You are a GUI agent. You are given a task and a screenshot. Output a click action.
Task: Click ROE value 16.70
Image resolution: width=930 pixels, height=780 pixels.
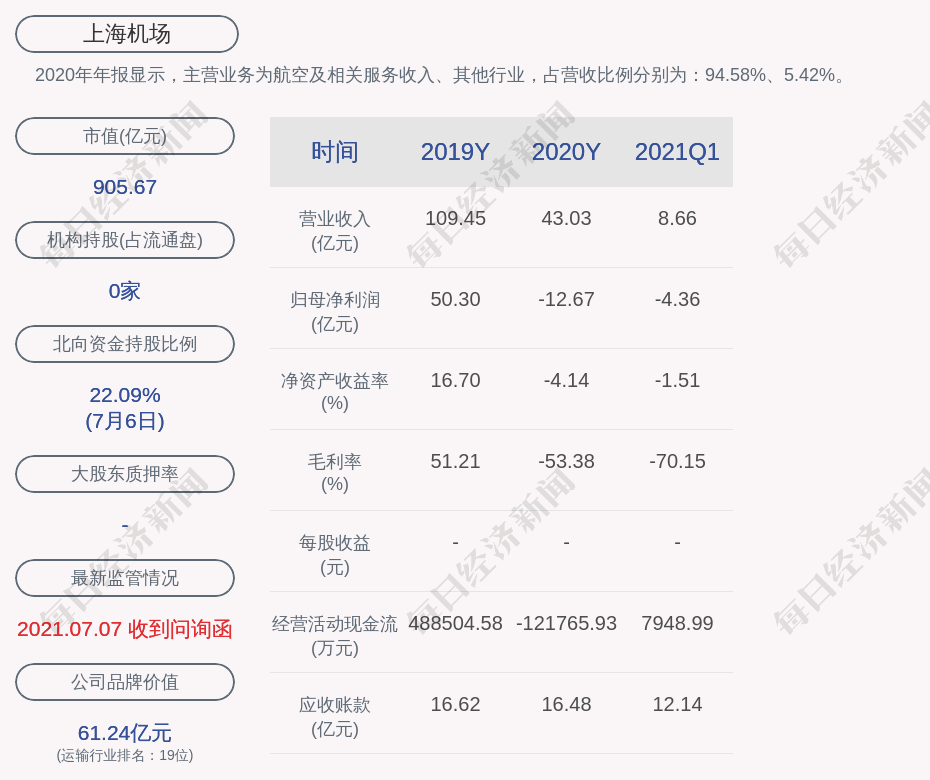455,380
